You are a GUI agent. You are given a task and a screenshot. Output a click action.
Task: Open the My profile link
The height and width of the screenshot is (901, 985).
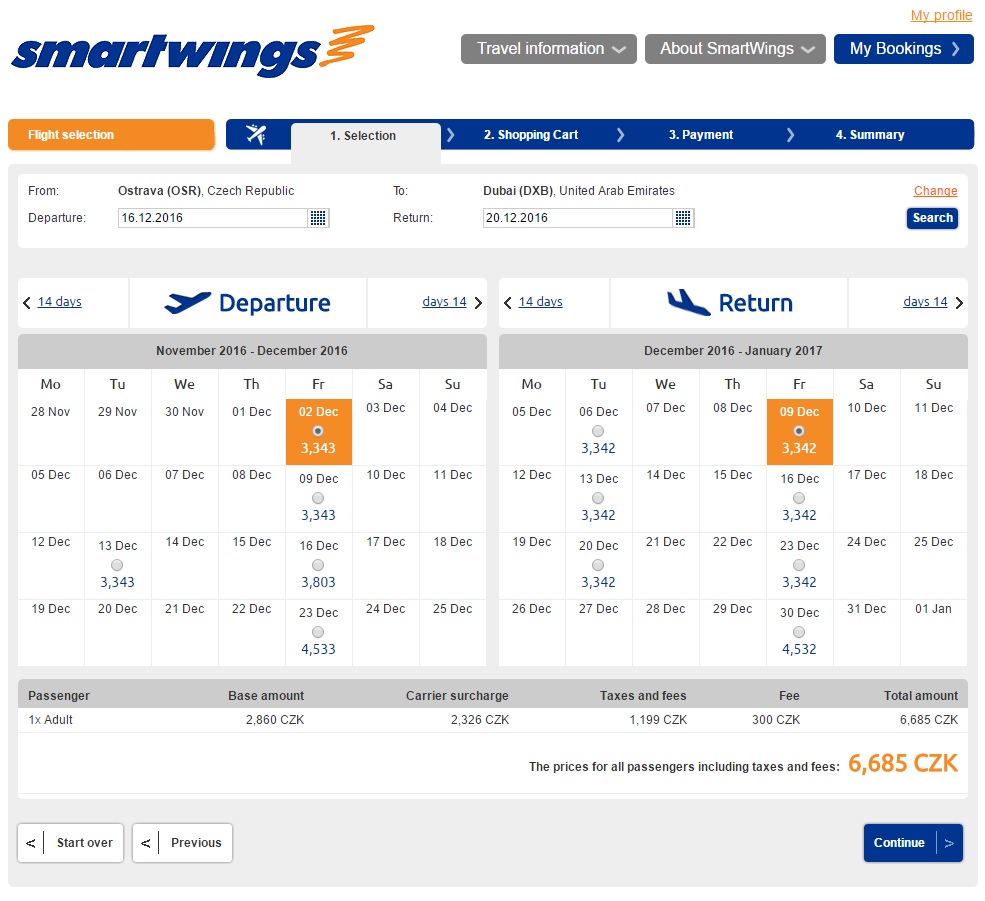[x=941, y=15]
